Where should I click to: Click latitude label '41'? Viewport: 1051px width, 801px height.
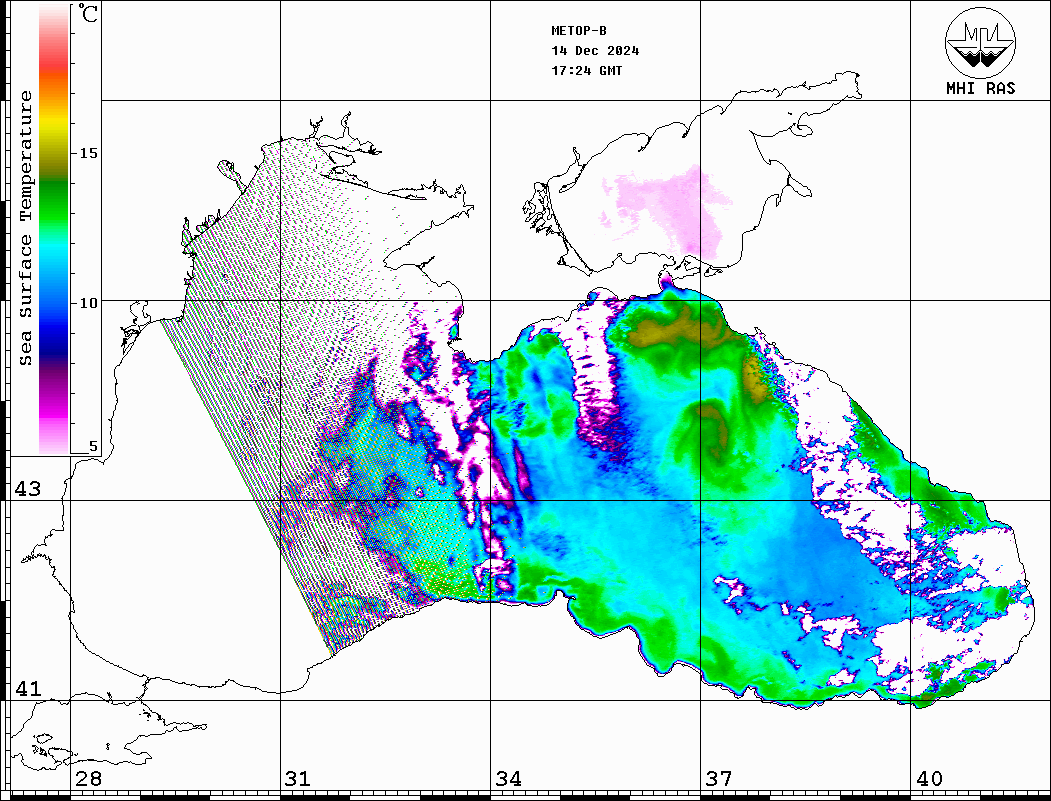[28, 688]
